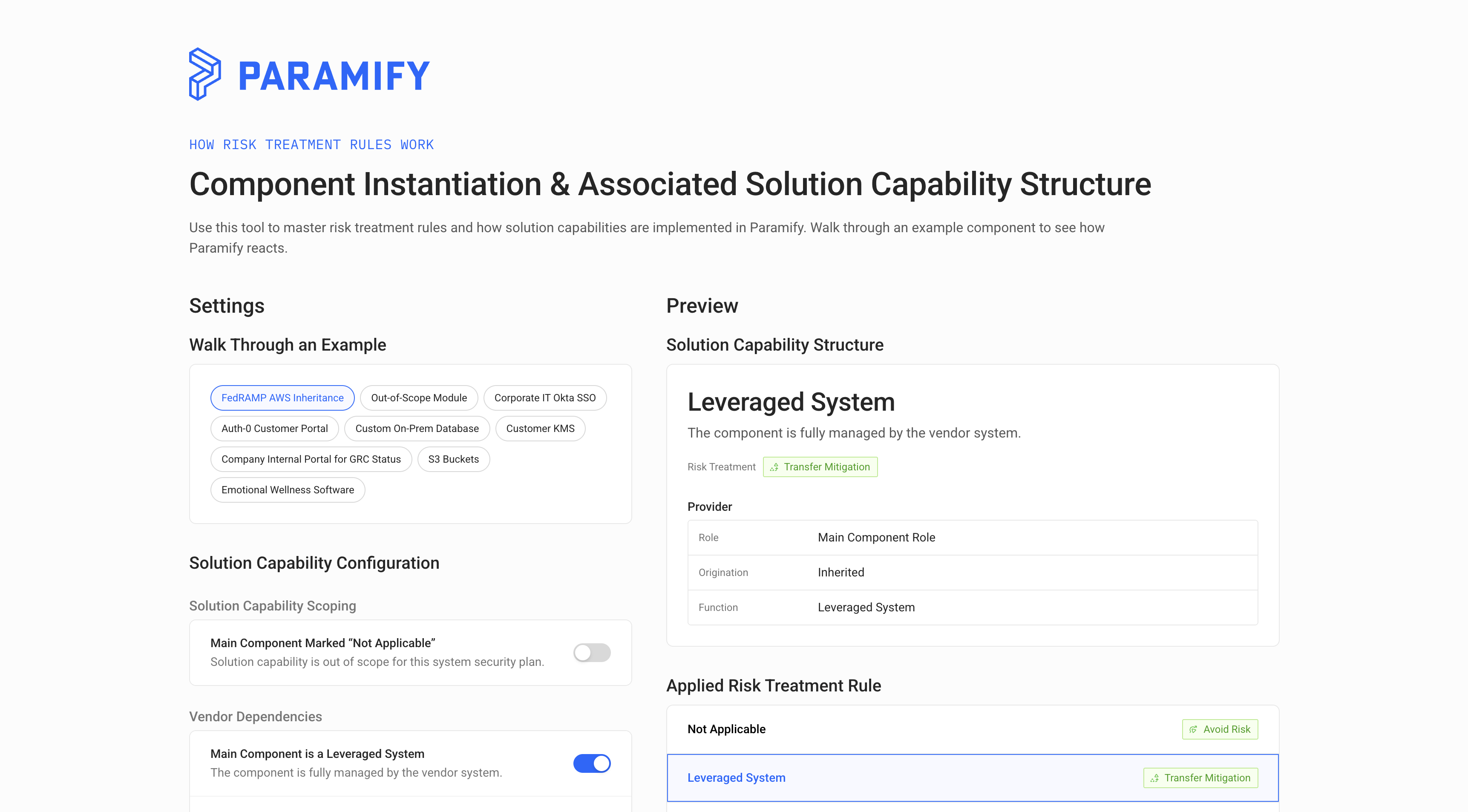Select the FedRAMP AWS Inheritance example

click(x=282, y=398)
